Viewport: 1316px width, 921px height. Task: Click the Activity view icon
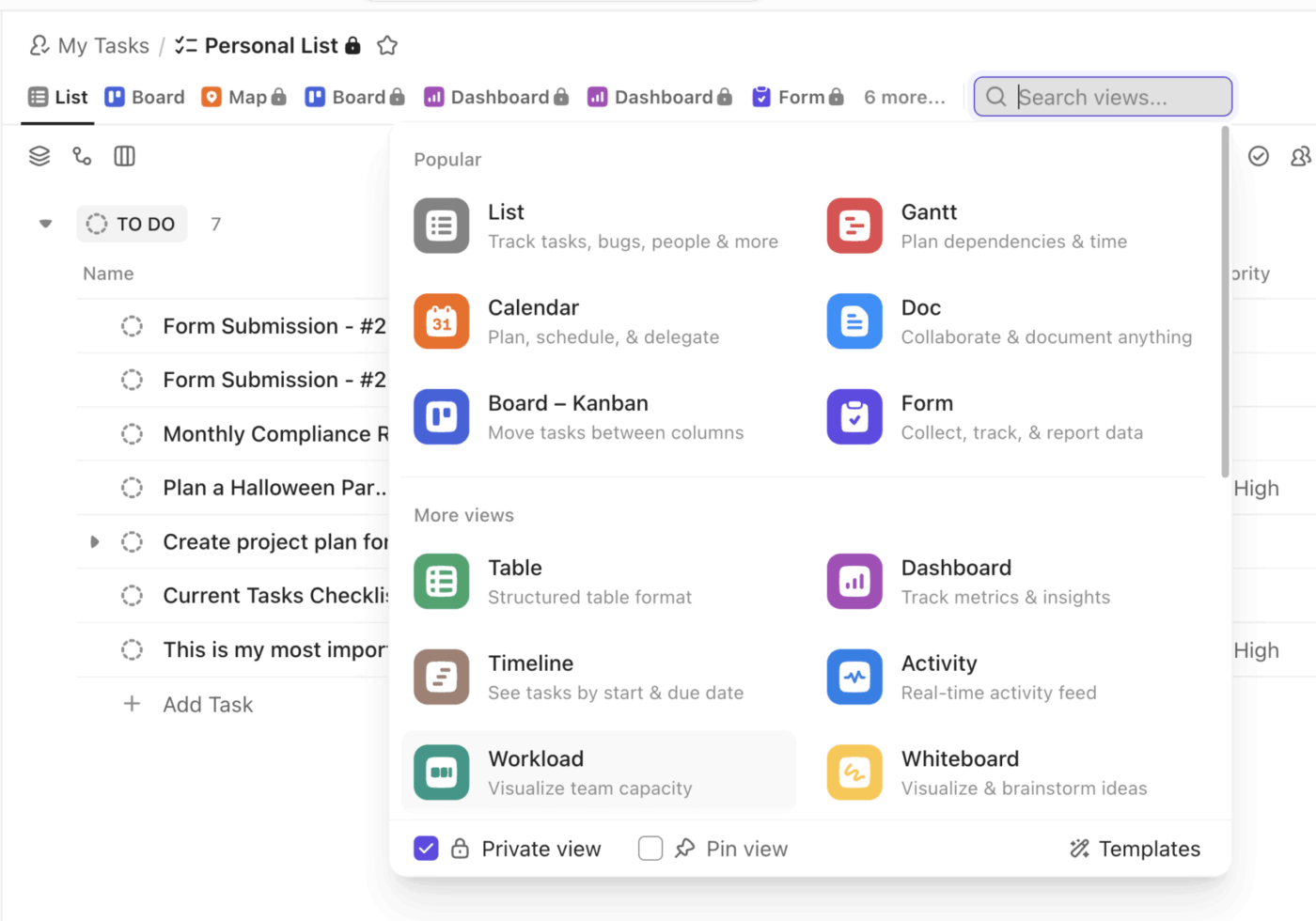[854, 677]
